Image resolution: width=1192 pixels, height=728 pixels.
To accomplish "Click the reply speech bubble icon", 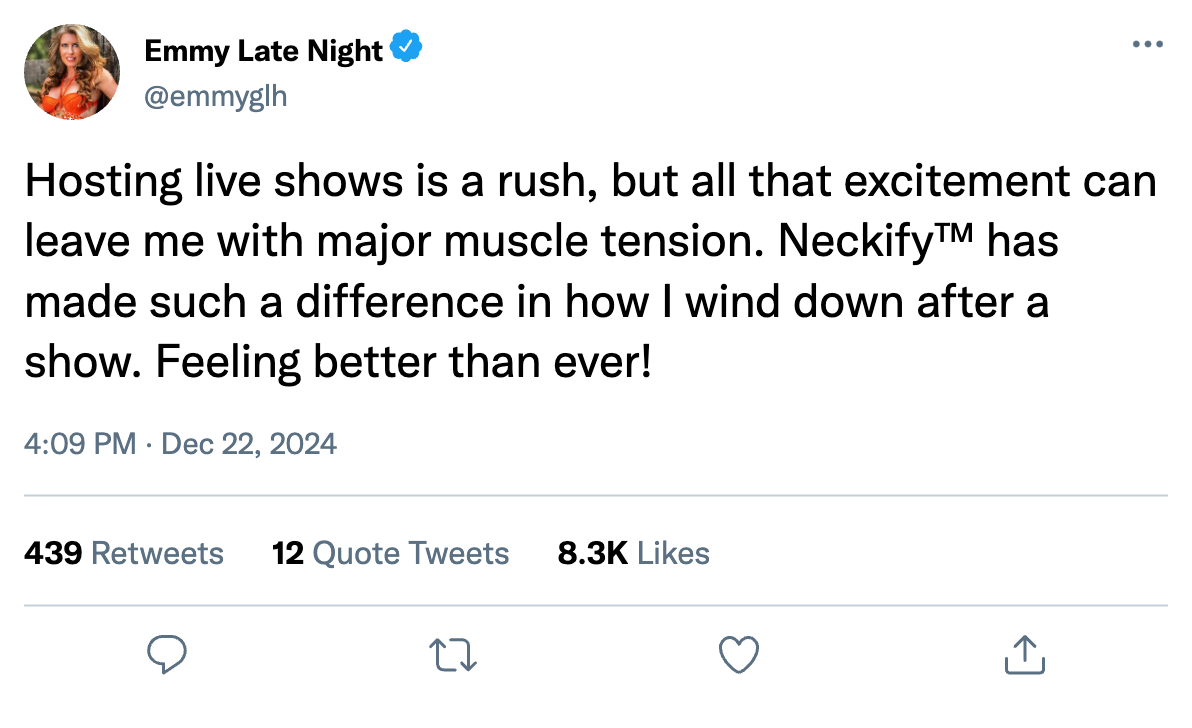I will pyautogui.click(x=166, y=654).
